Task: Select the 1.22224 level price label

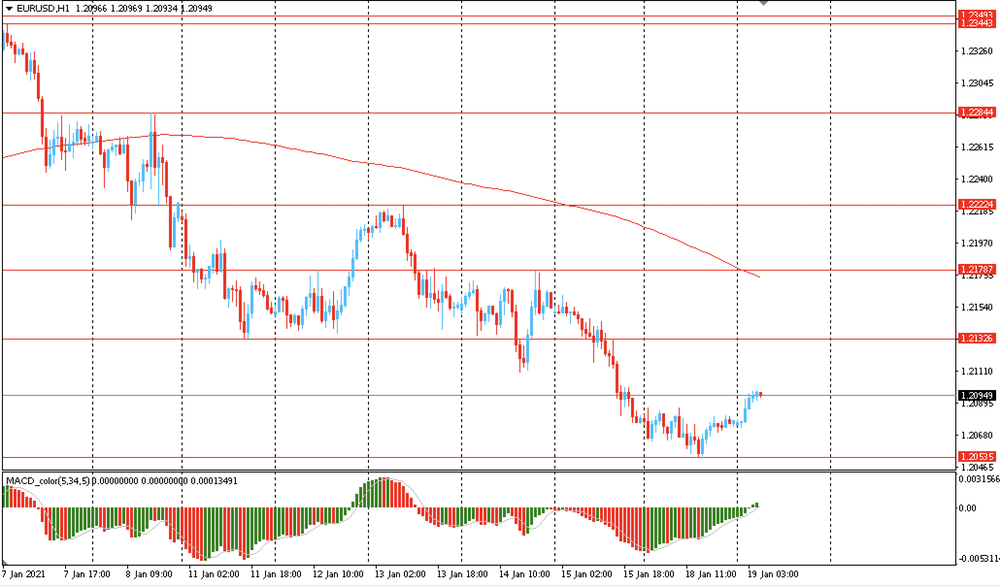Action: click(977, 204)
